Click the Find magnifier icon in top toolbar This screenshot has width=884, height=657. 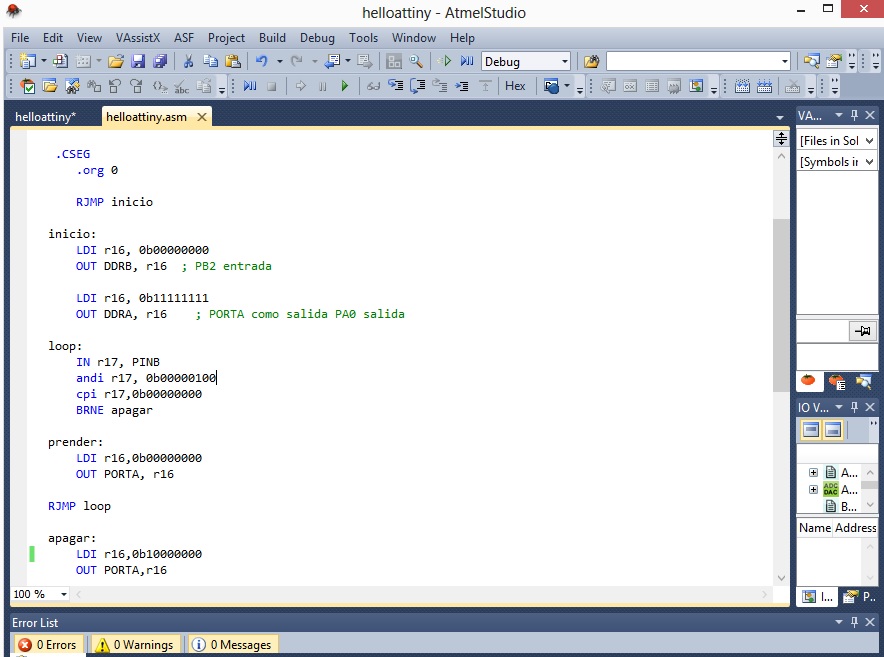416,61
